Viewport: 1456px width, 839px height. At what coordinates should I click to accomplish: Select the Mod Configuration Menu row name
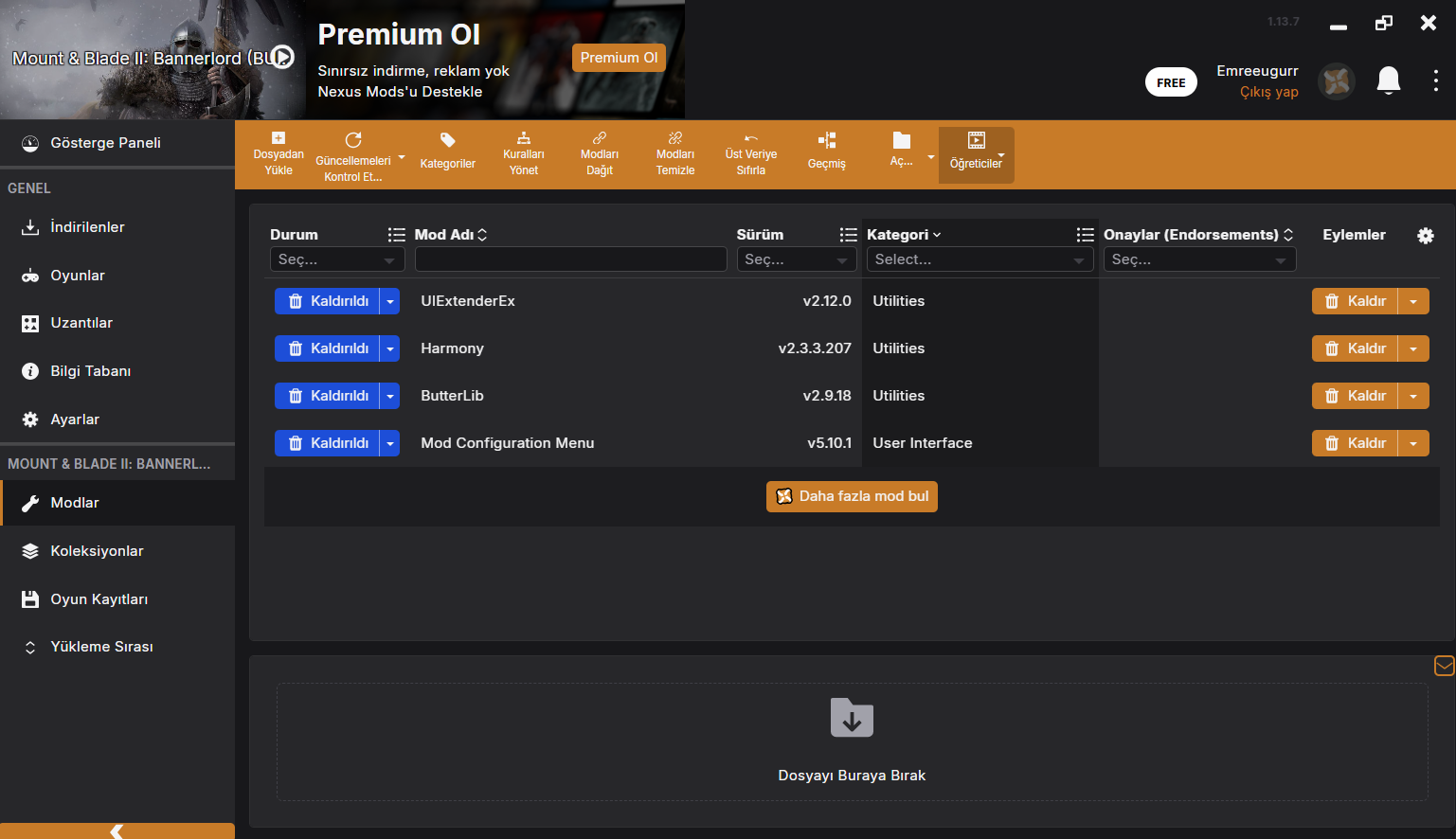point(508,443)
